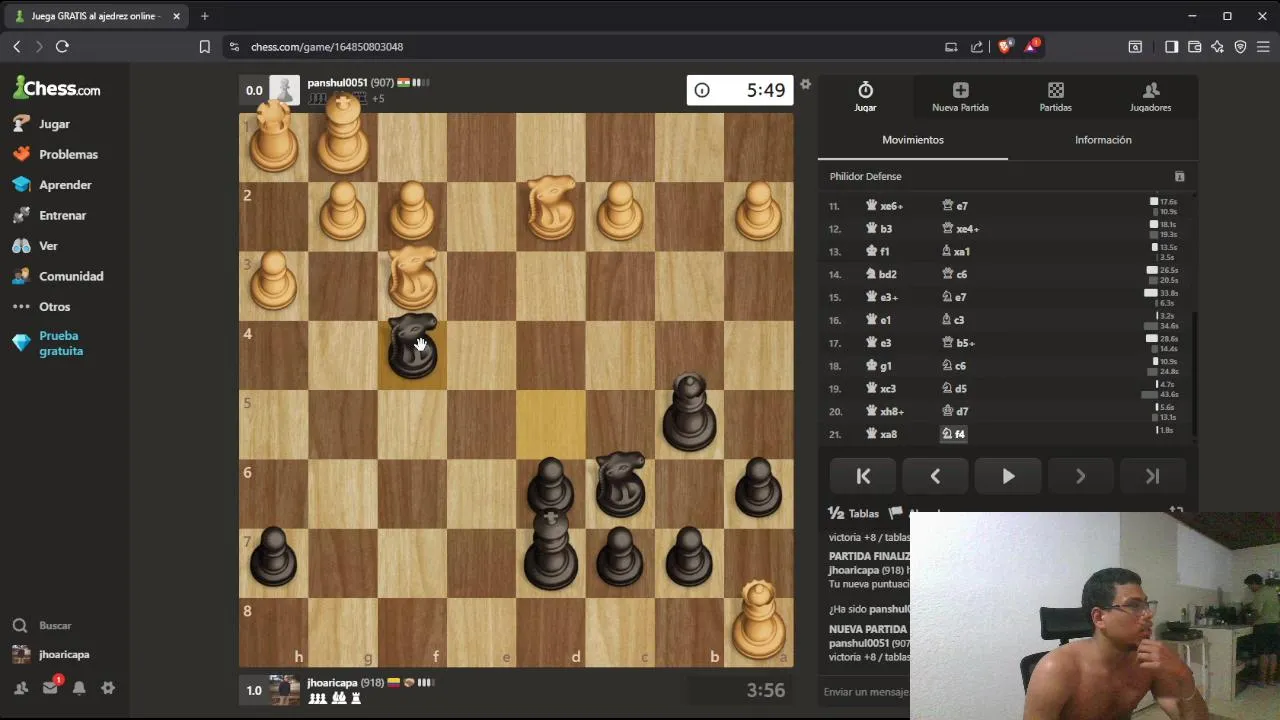Open the Philidor Defense opening book icon
The height and width of the screenshot is (720, 1280).
coord(1179,176)
